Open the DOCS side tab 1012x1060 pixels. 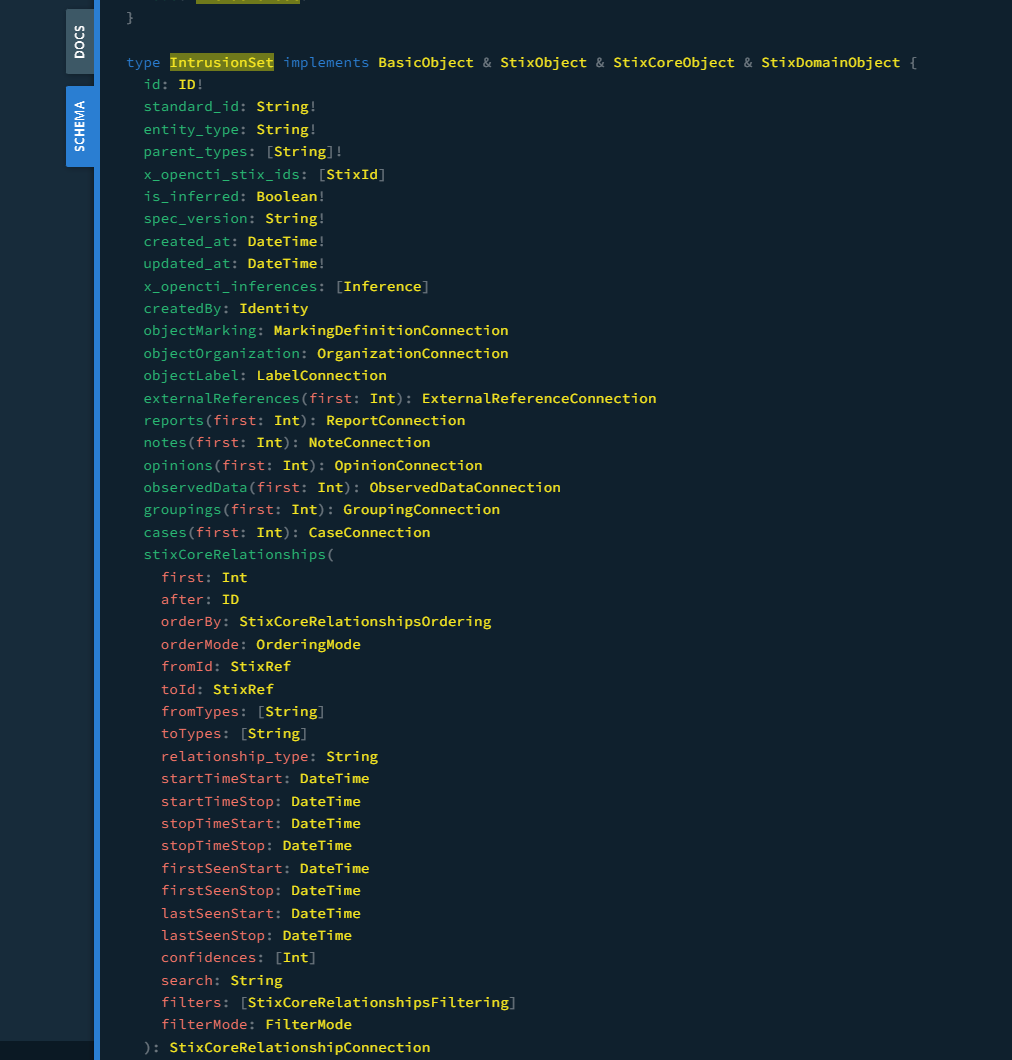[x=80, y=41]
